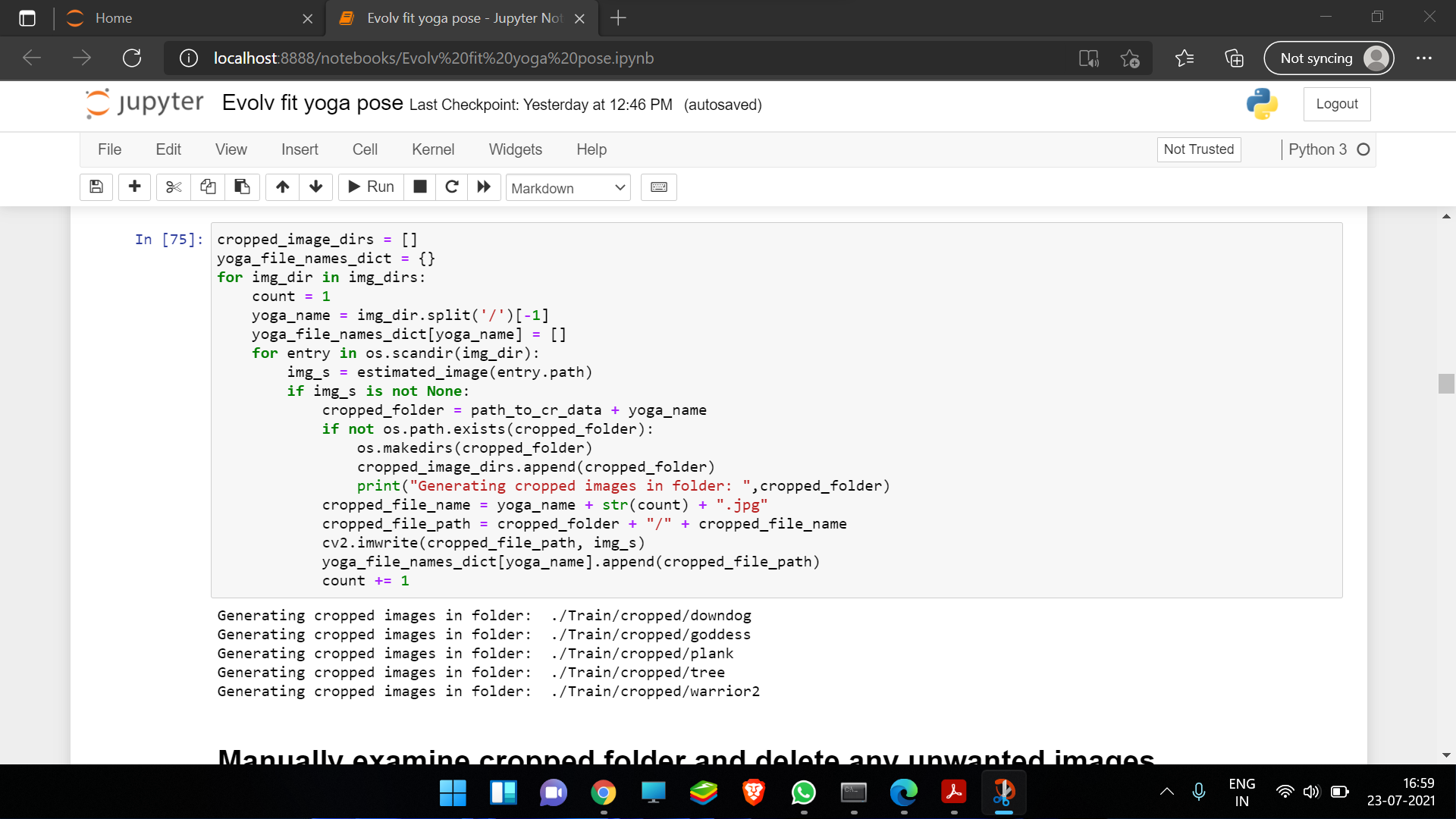Viewport: 1456px width, 819px height.
Task: Restart kernel and run all cells
Action: pos(484,187)
